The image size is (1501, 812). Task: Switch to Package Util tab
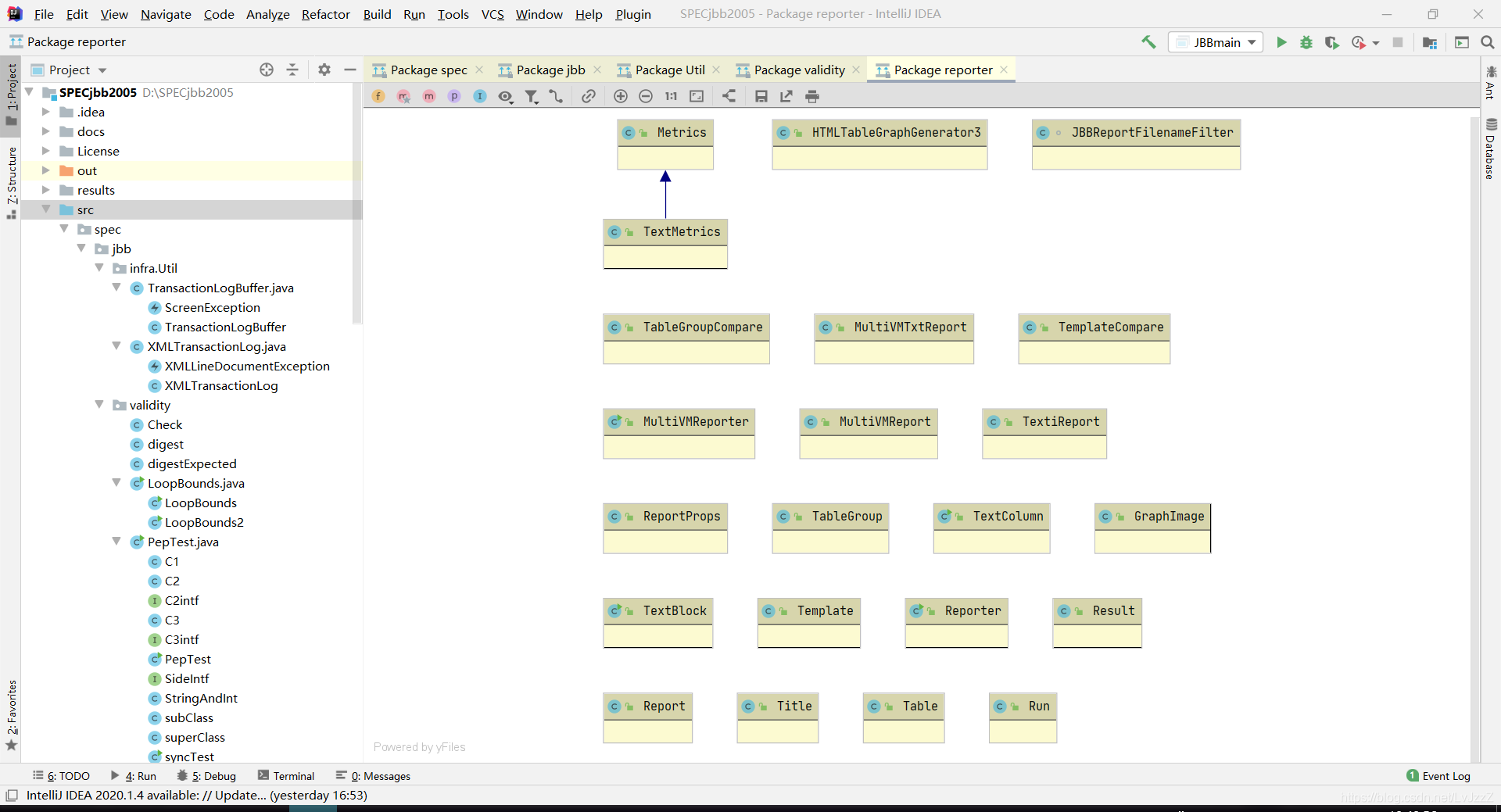tap(670, 70)
